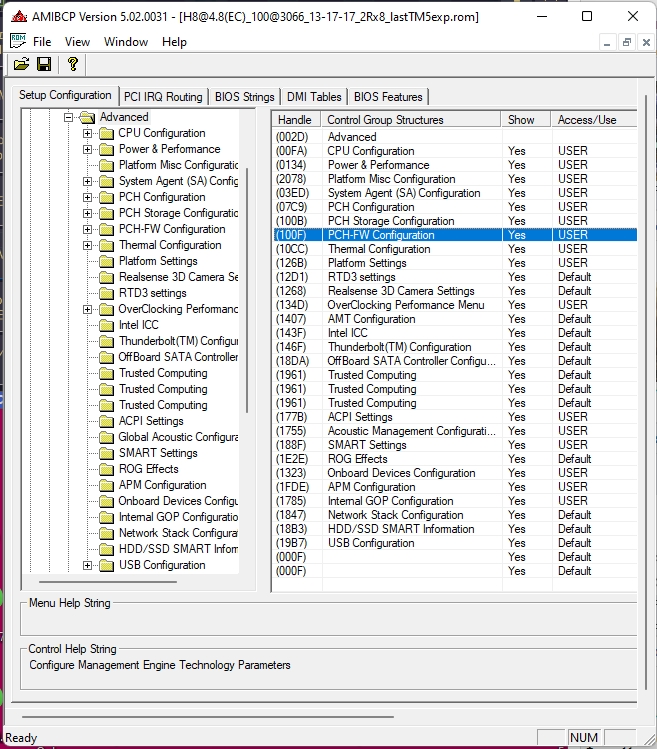
Task: Select the RTD3 settings folder icon in the tree
Action: pyautogui.click(x=106, y=293)
